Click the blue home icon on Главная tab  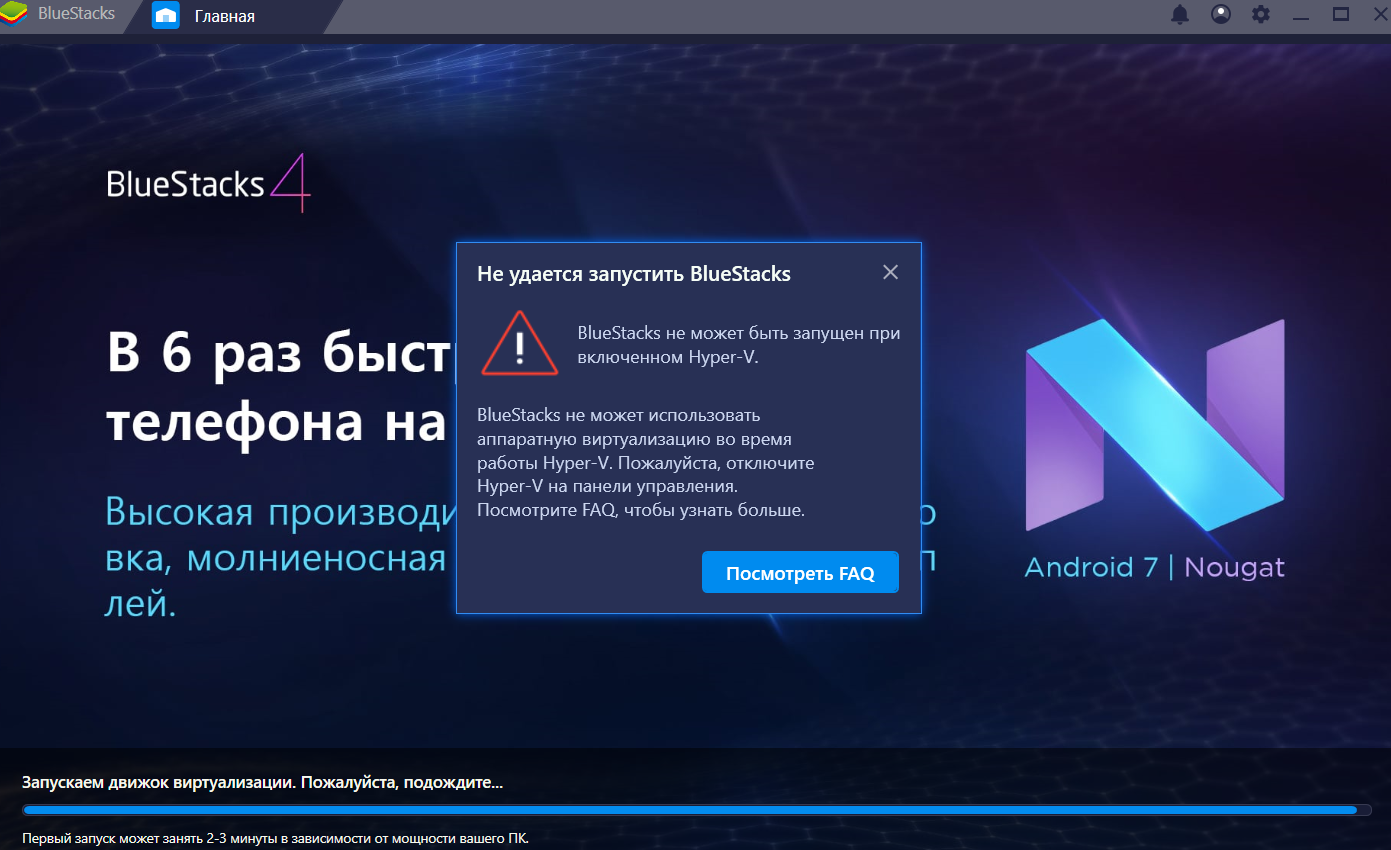[165, 16]
